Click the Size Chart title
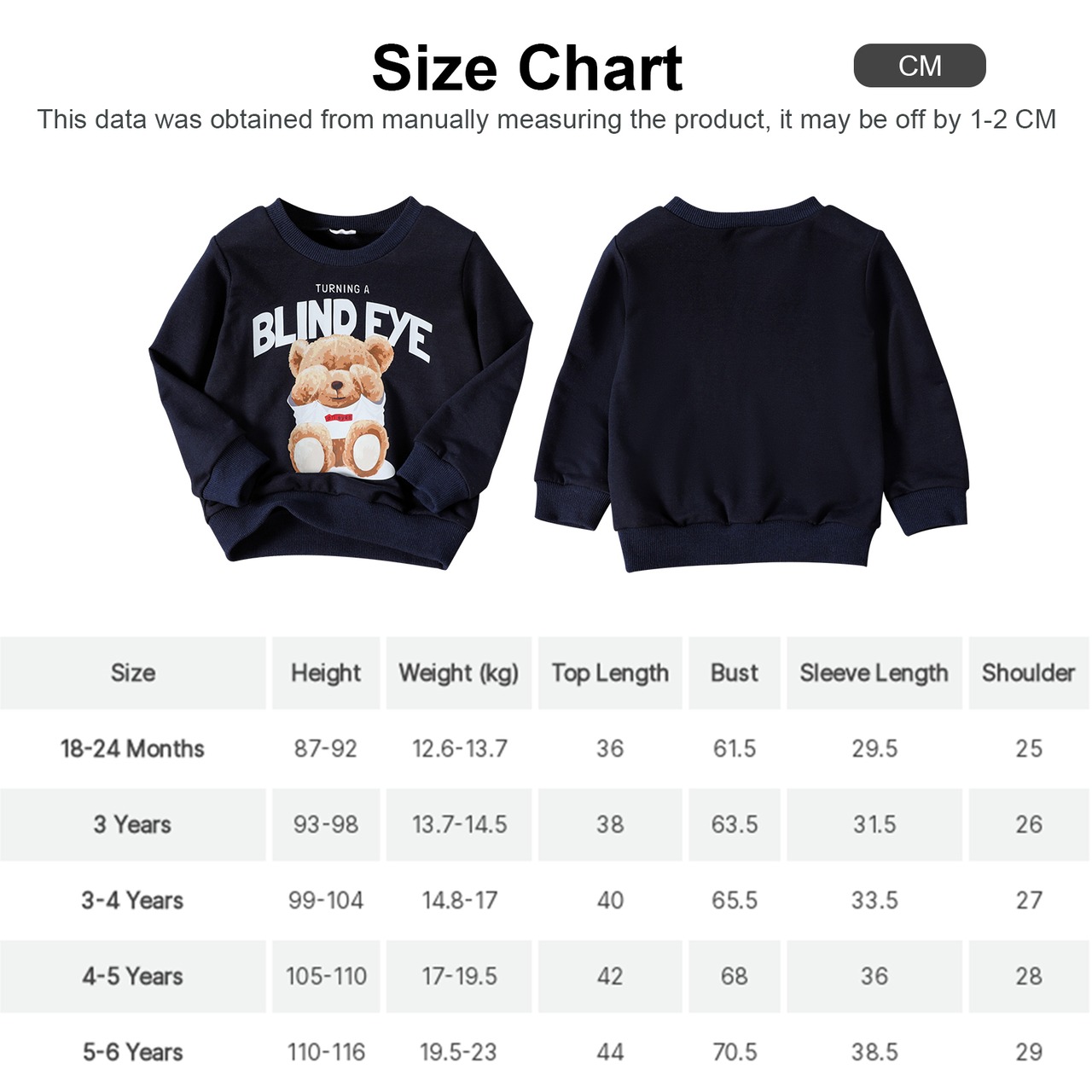Screen dimensions: 1092x1092 click(527, 68)
